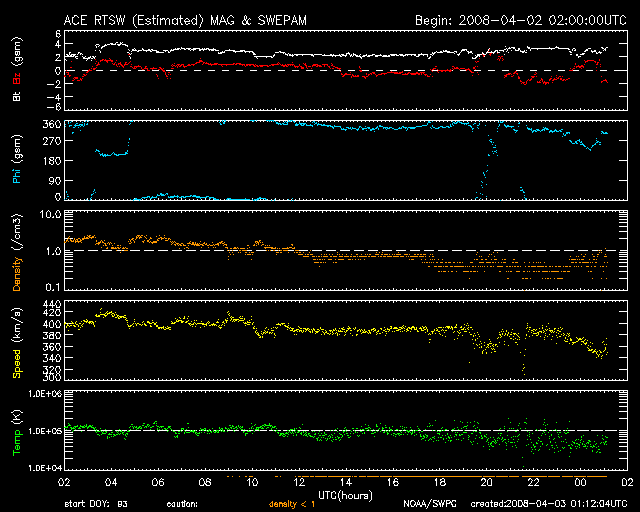Select the "Begin: 2008-04-02 02:00:00UTC" header text

(521, 20)
